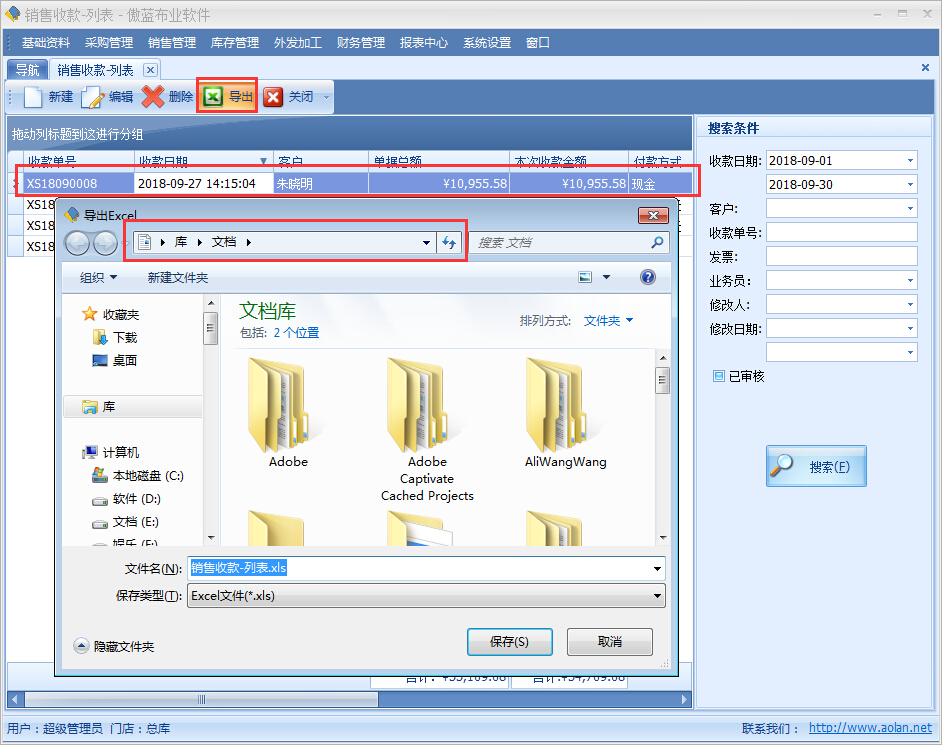The height and width of the screenshot is (745, 942).
Task: Click the refresh icon beside the path bar
Action: [450, 243]
